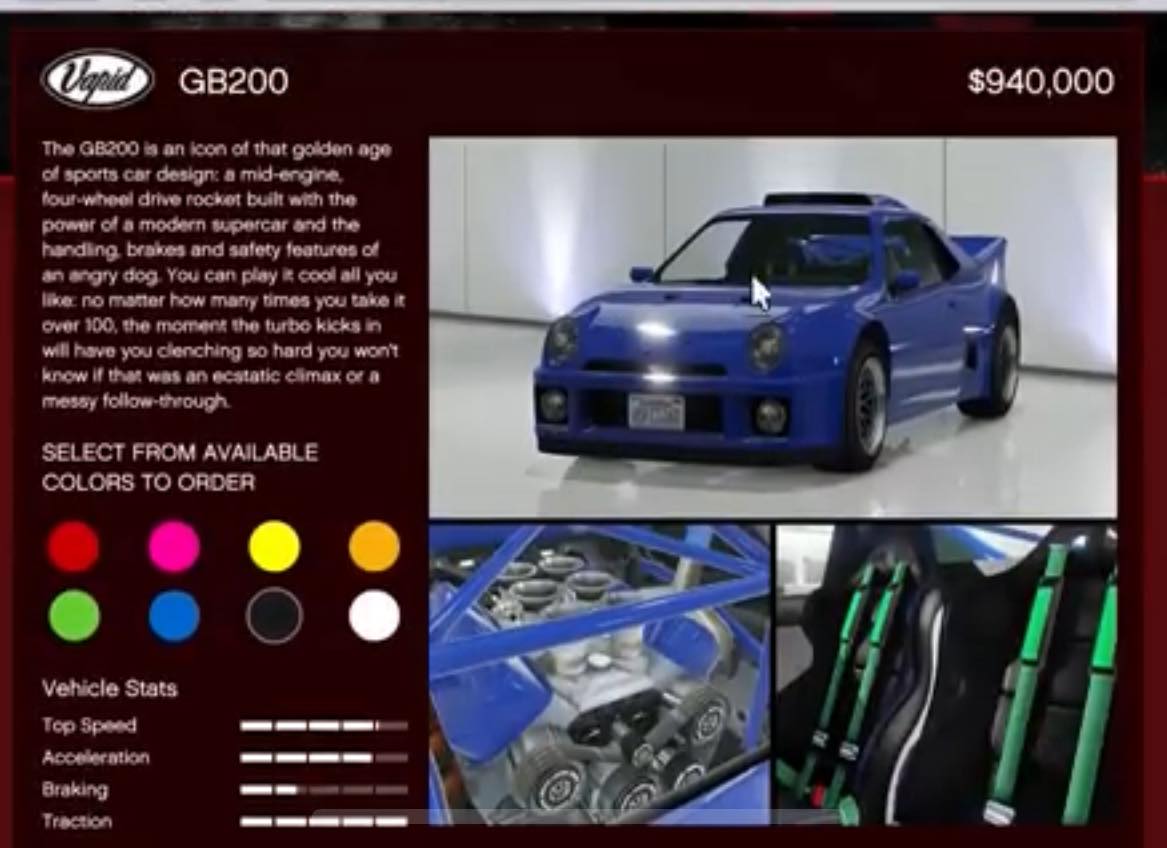Click the Traction stat bar
The width and height of the screenshot is (1167, 848).
pos(324,822)
